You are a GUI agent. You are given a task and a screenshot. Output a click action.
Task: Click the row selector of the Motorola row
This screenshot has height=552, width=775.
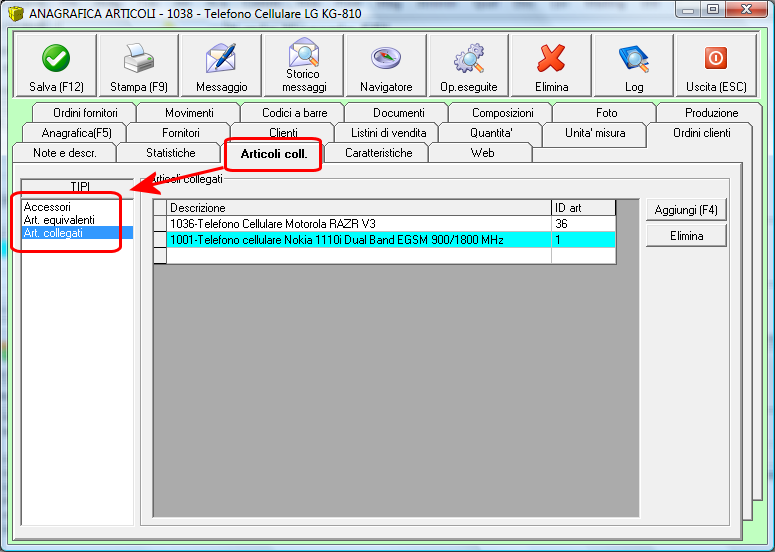160,224
